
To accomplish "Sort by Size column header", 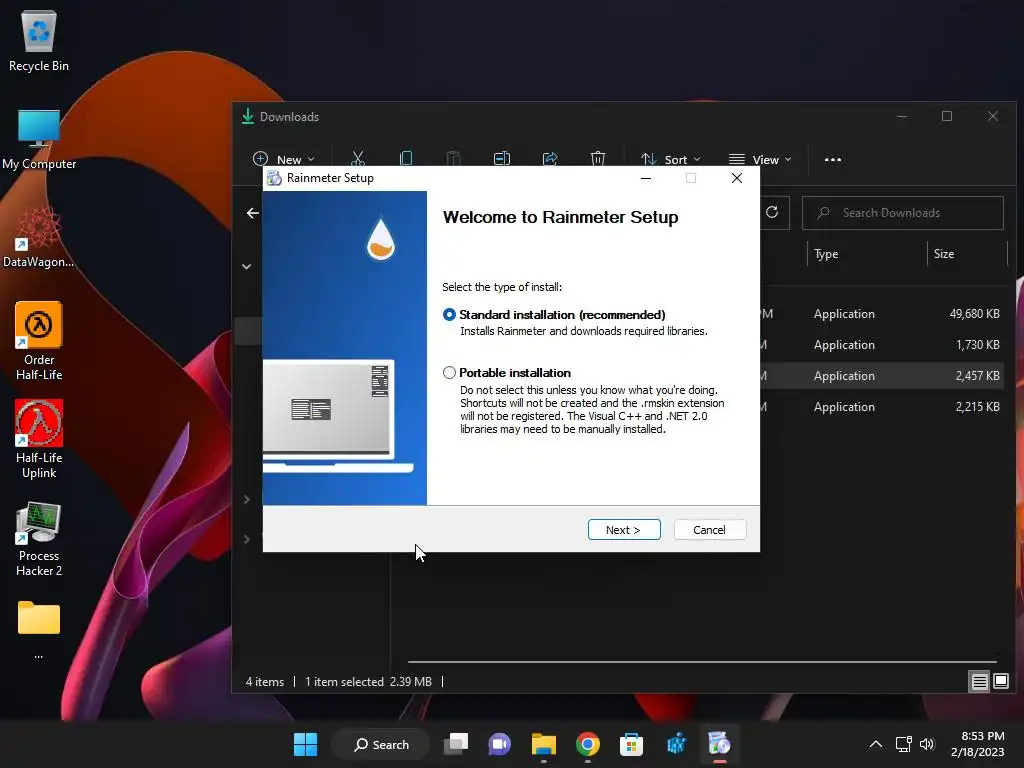I will [x=944, y=254].
